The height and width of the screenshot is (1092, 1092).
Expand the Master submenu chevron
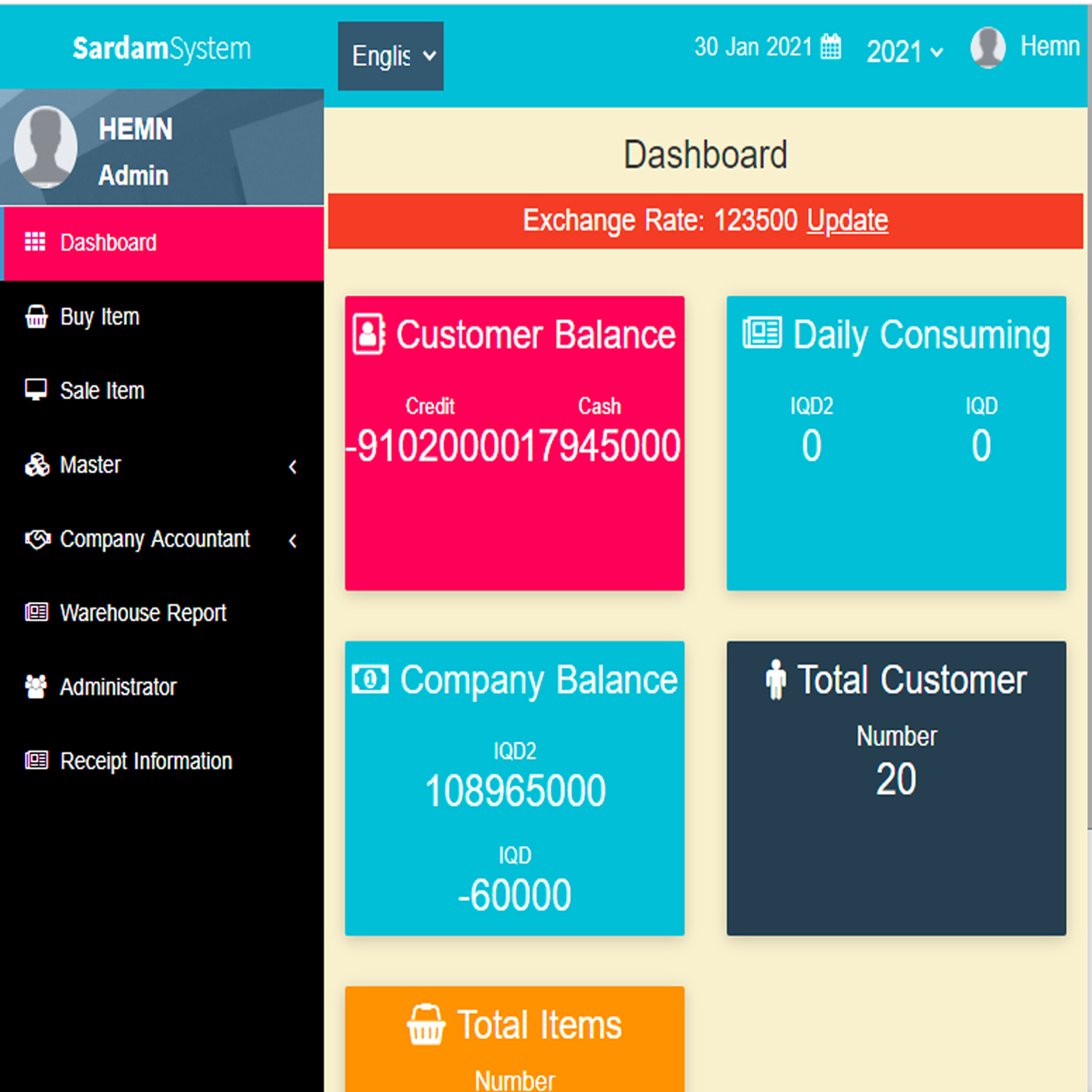(293, 466)
